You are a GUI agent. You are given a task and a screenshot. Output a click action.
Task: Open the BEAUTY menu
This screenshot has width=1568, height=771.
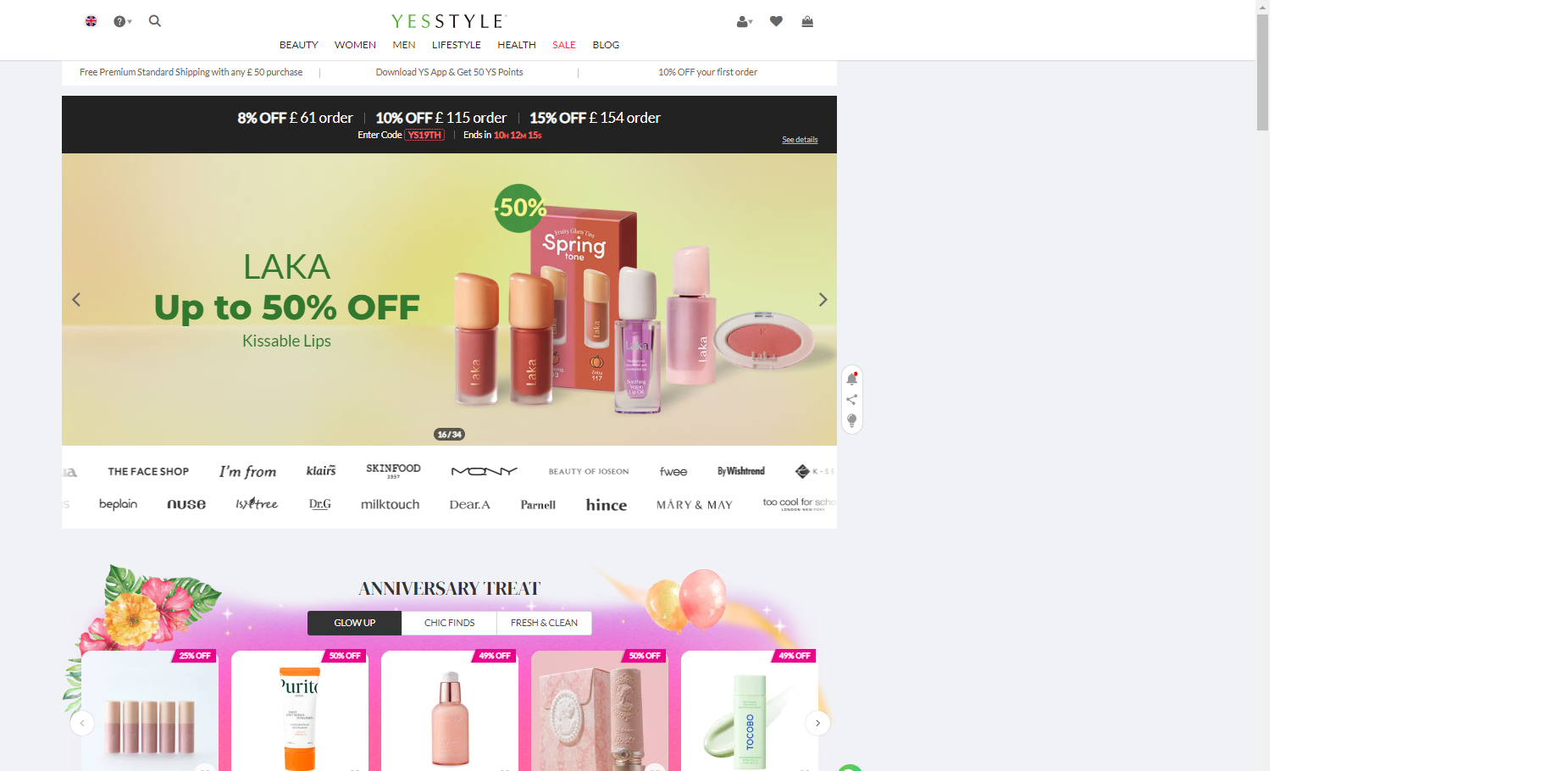coord(299,45)
